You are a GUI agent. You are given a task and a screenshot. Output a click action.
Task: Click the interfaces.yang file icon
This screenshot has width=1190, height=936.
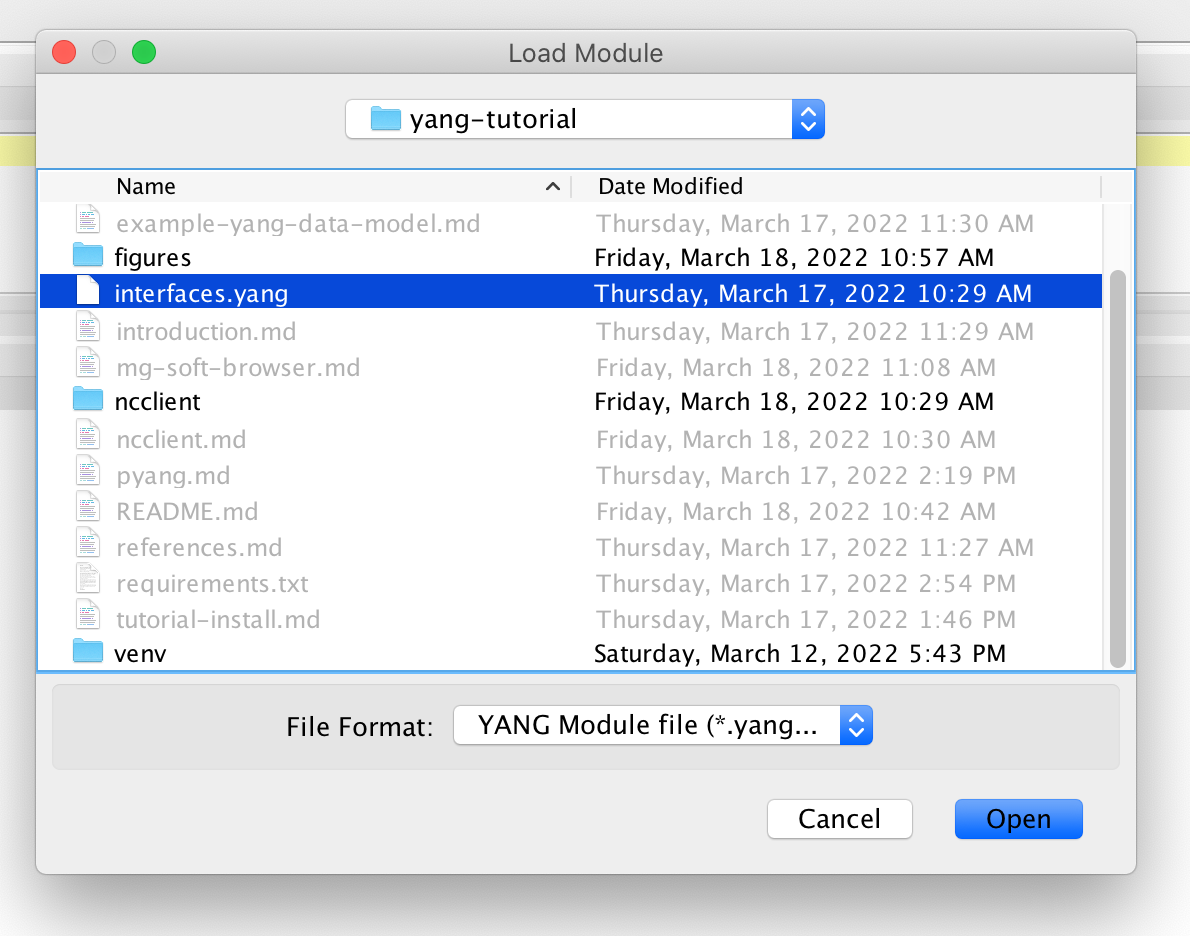[x=88, y=292]
